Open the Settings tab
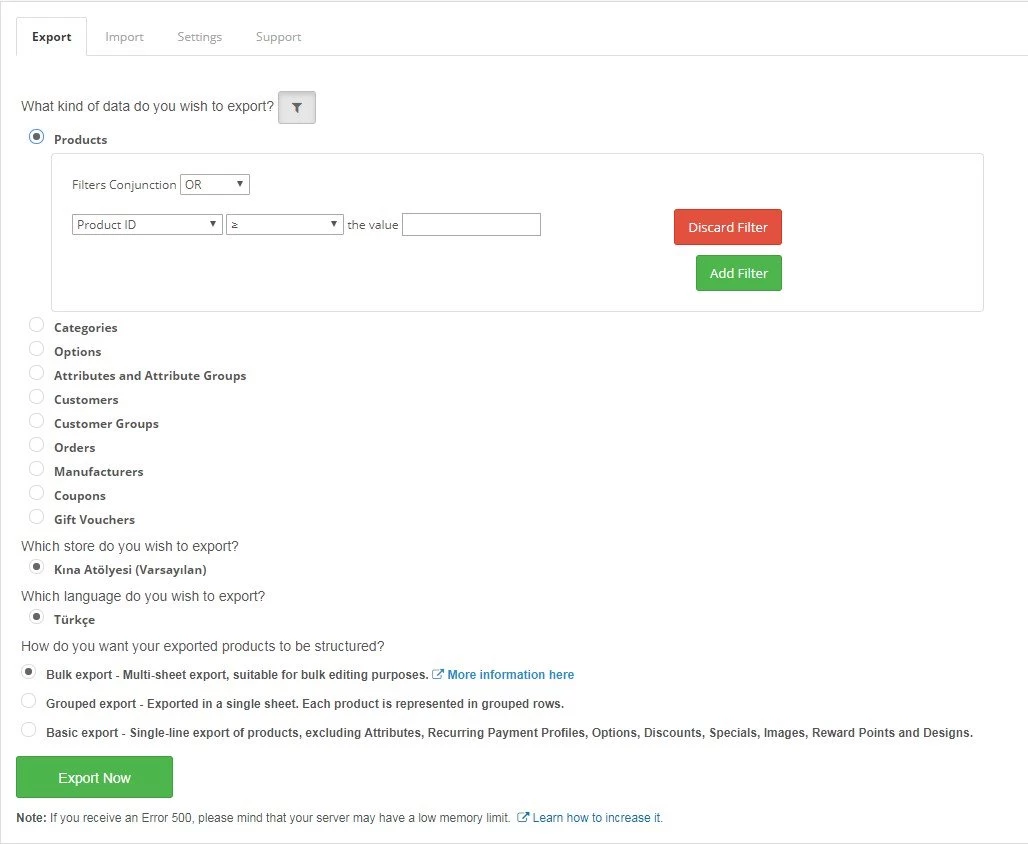This screenshot has width=1028, height=844. coord(199,36)
